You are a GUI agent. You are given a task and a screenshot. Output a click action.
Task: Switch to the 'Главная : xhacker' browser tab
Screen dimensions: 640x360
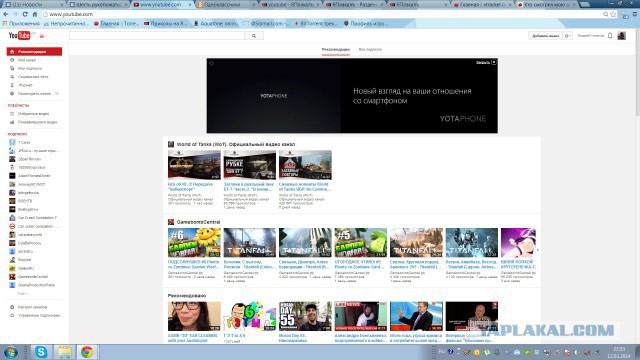coord(482,4)
